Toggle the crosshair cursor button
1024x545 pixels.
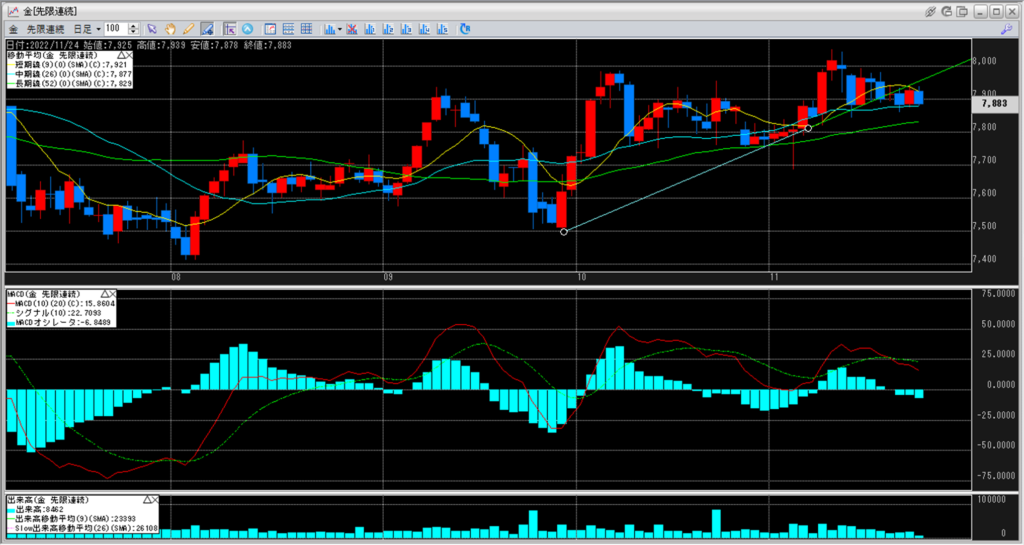pos(229,29)
